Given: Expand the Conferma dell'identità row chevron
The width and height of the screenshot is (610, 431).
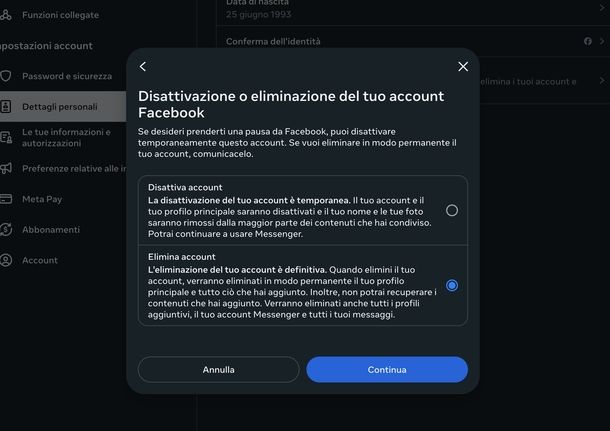Looking at the screenshot, I should [x=601, y=41].
